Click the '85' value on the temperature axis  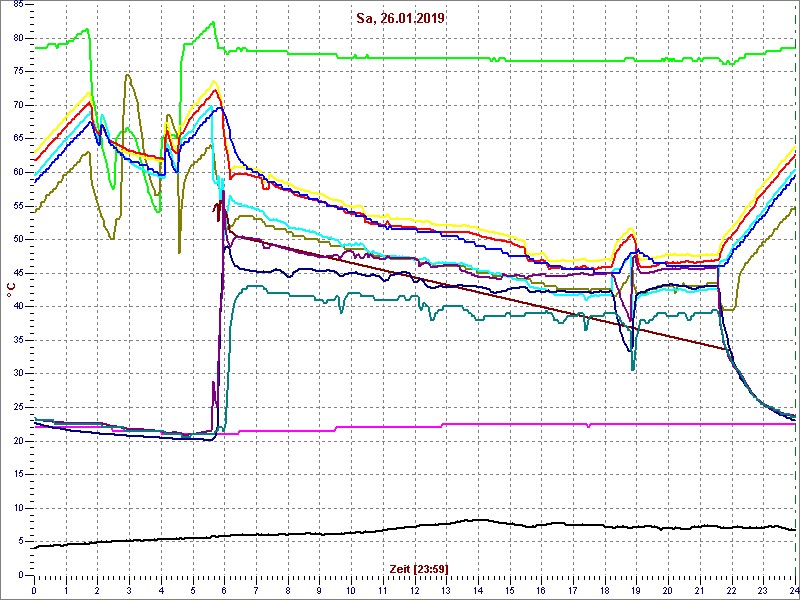point(18,5)
